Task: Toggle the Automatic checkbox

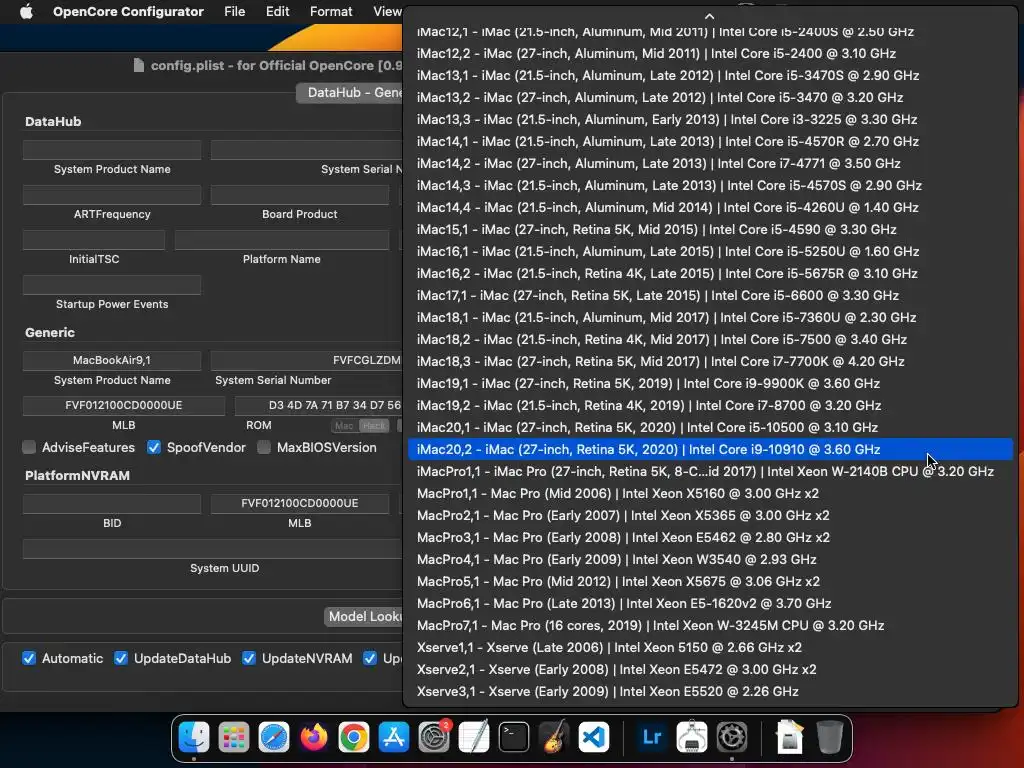Action: [29, 658]
